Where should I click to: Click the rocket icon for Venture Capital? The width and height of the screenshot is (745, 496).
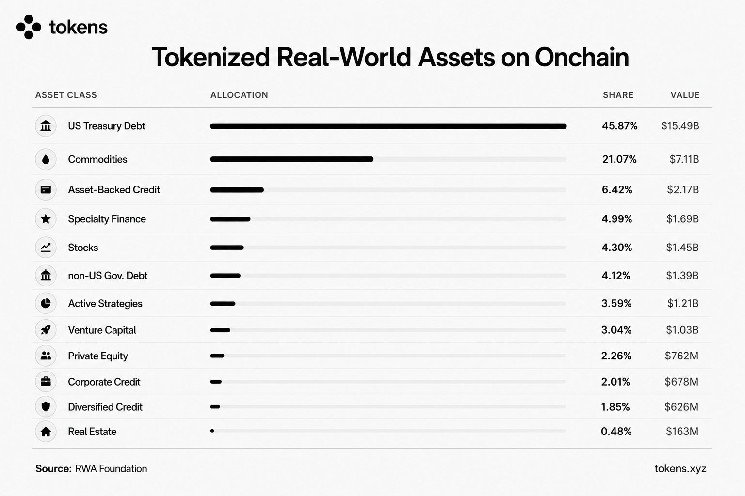[46, 330]
